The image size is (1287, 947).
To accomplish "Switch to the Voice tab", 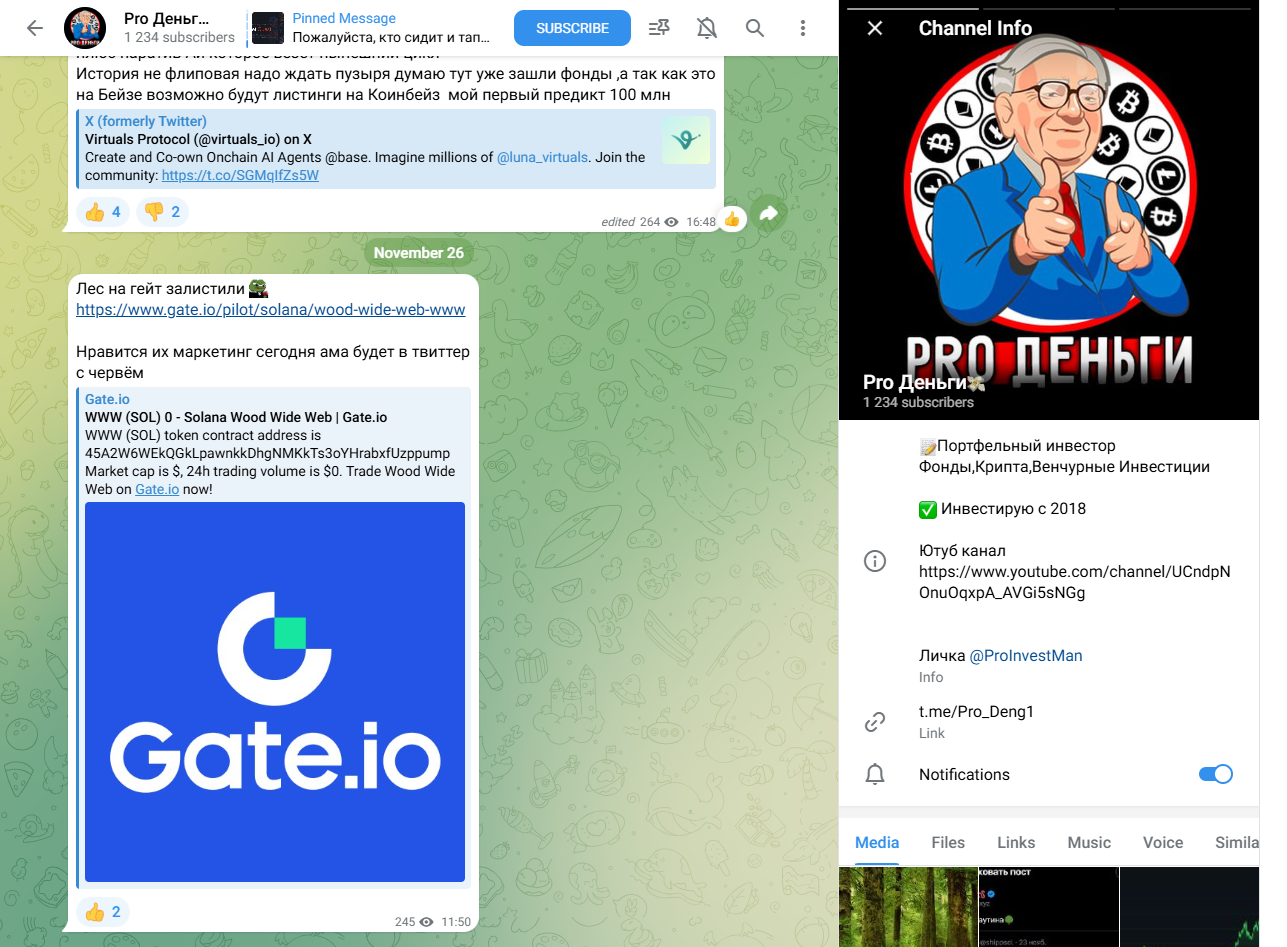I will click(x=1163, y=843).
